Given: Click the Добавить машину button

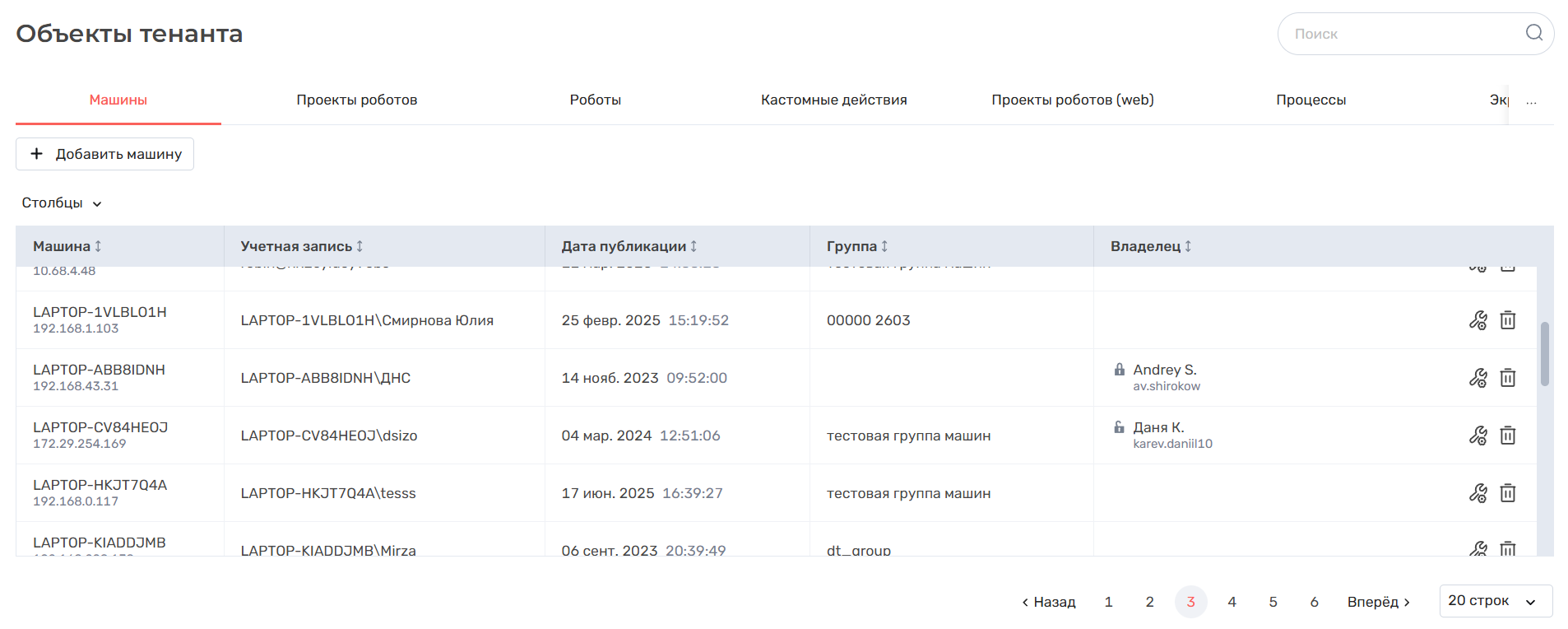Looking at the screenshot, I should coord(105,154).
